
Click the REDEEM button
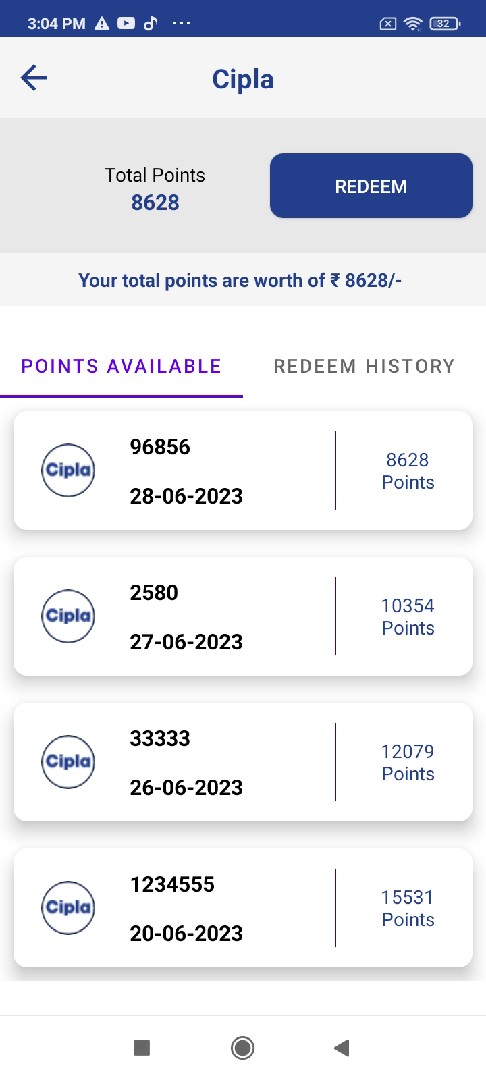point(371,186)
